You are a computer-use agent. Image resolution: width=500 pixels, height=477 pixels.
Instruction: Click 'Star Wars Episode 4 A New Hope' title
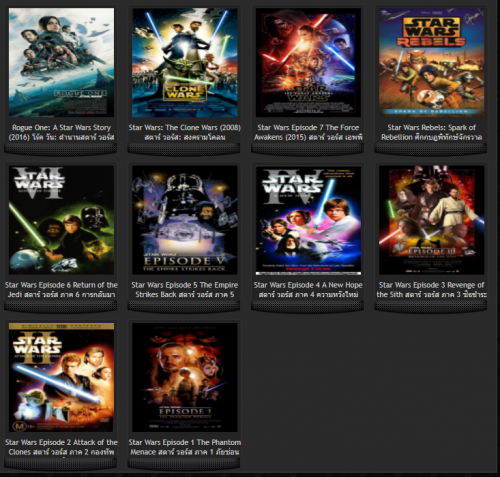[308, 290]
